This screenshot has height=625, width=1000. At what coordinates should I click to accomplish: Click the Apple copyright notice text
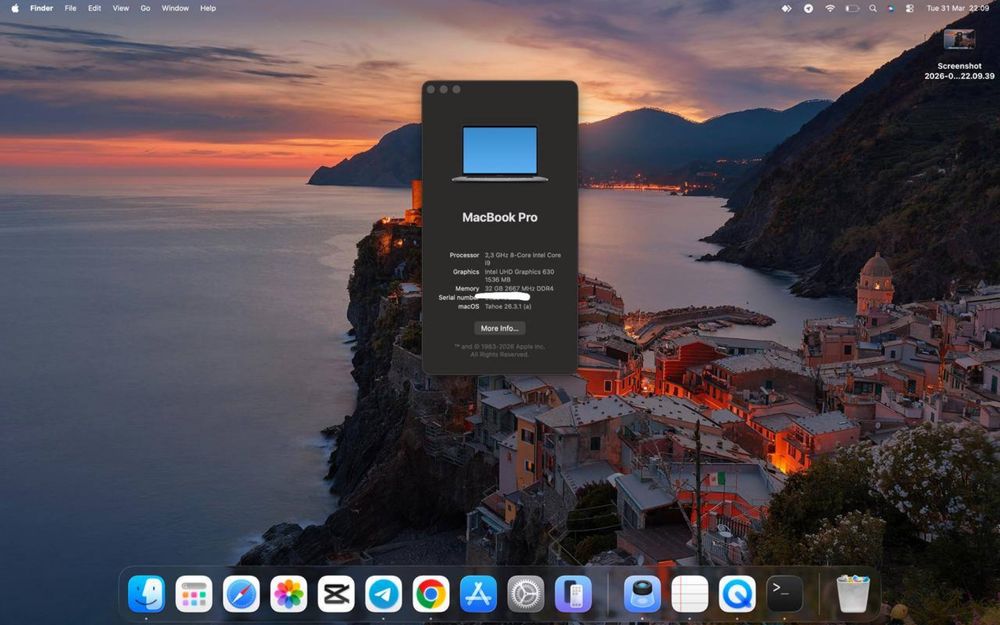(499, 350)
